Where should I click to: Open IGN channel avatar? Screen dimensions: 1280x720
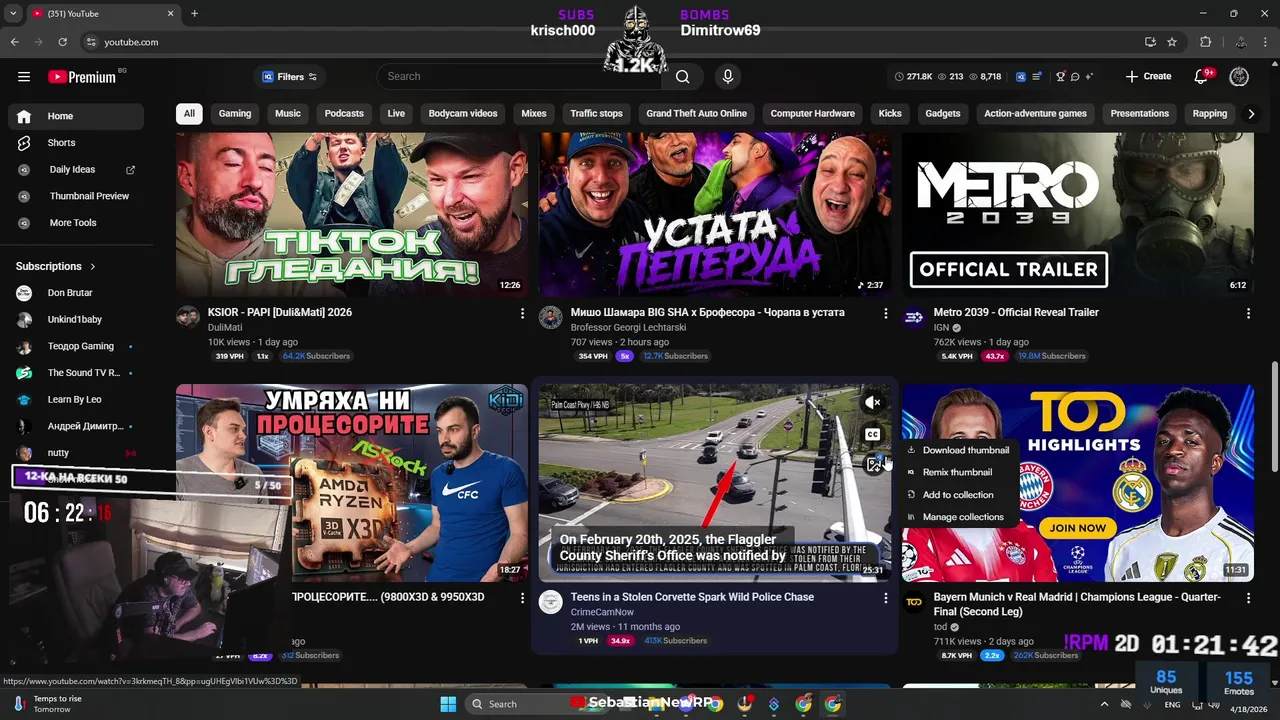pos(914,318)
